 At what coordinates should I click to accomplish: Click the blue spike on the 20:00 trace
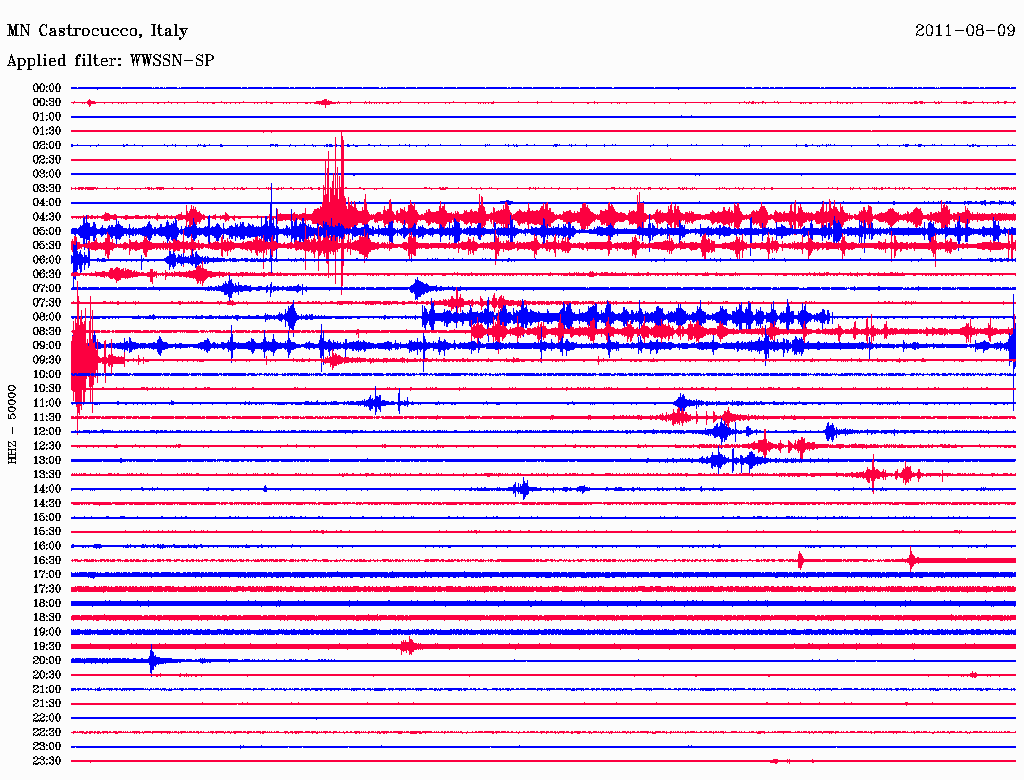tap(152, 661)
